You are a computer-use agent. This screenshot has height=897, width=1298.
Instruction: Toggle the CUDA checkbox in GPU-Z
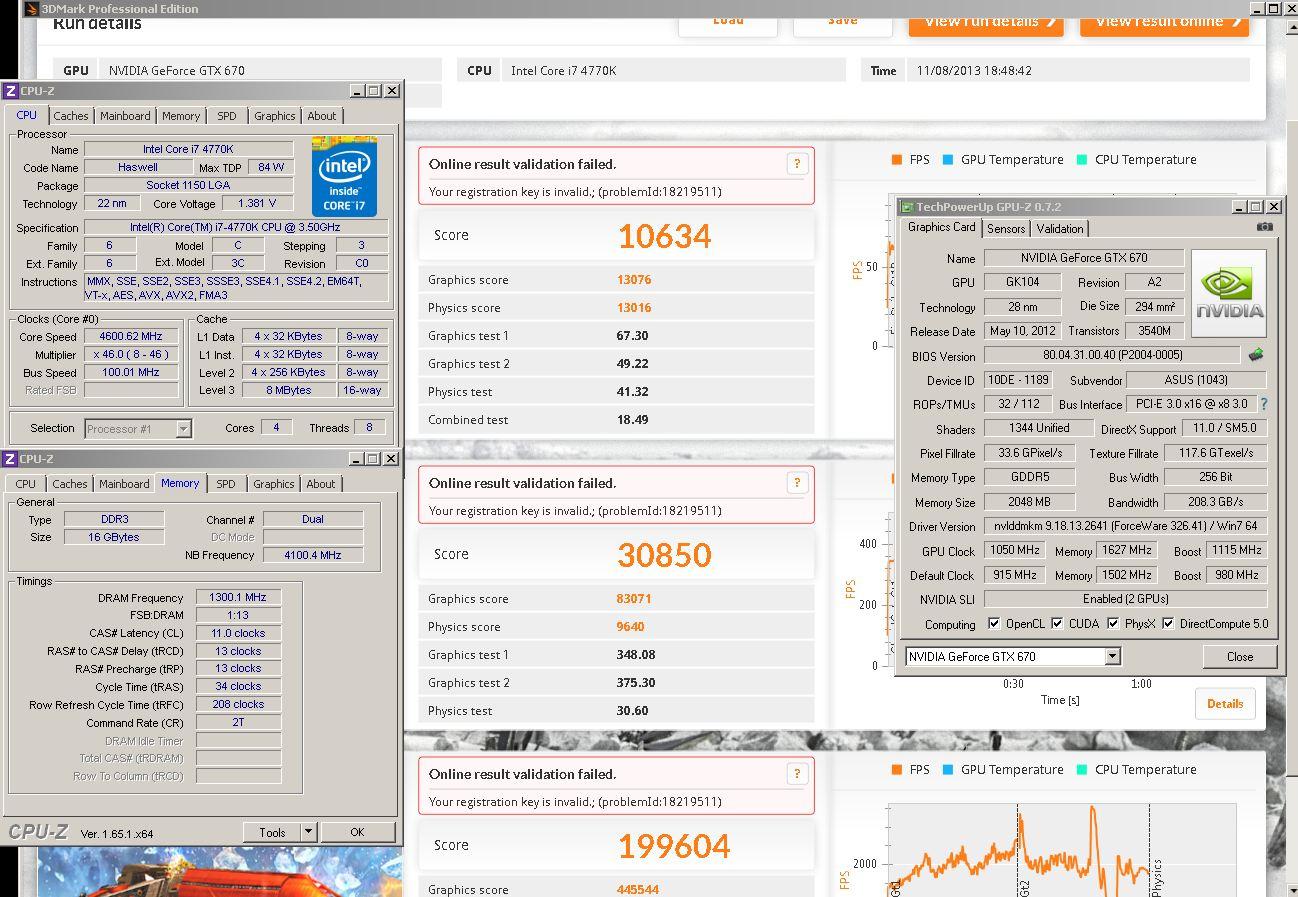point(1057,624)
